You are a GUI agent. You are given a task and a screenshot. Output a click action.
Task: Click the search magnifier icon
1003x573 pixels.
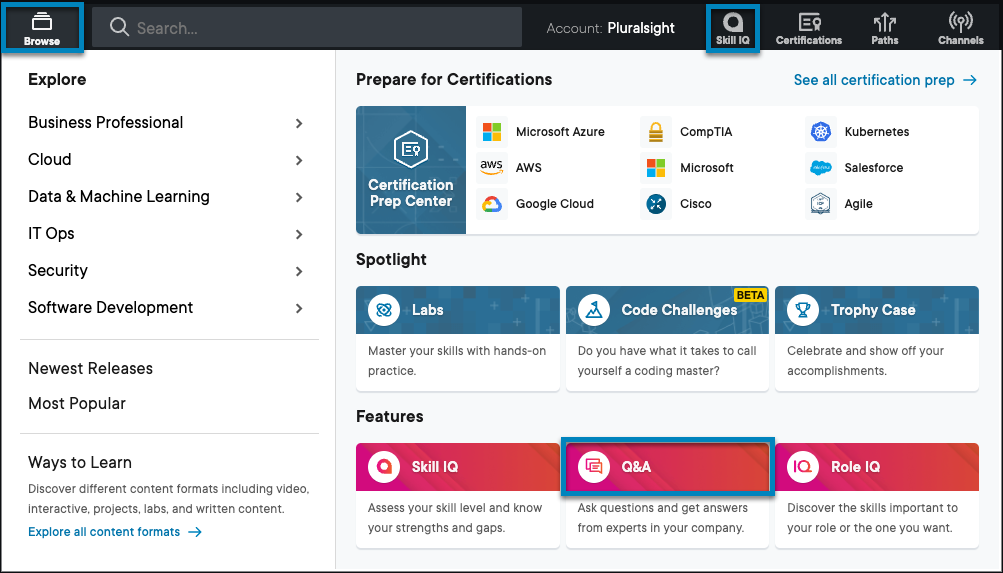click(x=119, y=27)
